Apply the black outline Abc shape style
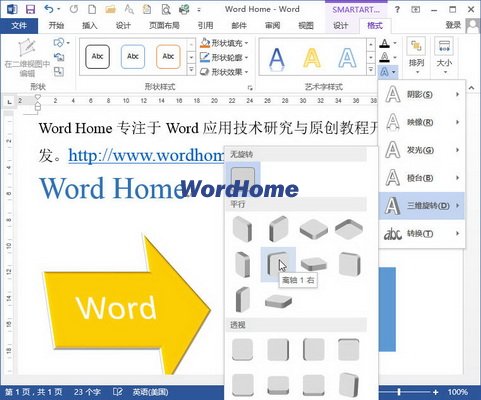Image resolution: width=481 pixels, height=400 pixels. 97,57
